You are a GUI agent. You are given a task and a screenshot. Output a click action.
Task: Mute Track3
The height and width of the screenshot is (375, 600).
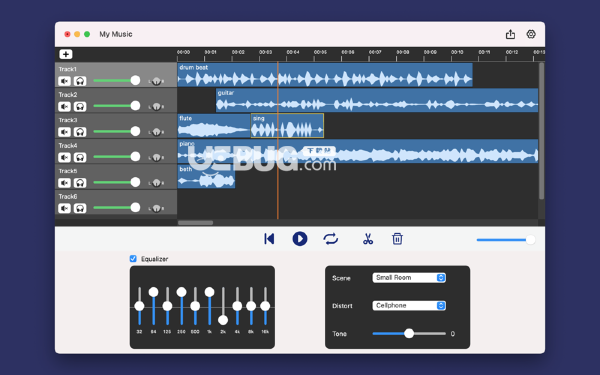coord(64,132)
